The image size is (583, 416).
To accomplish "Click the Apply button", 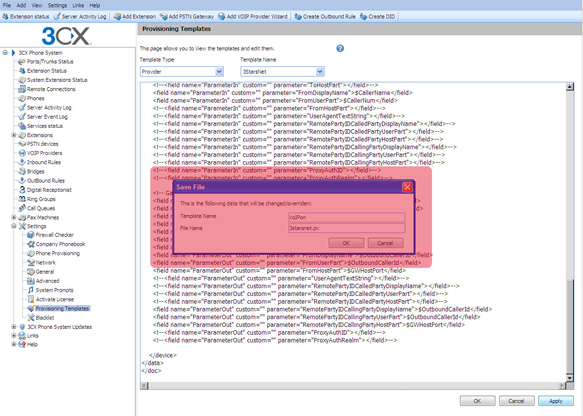I will click(x=556, y=401).
